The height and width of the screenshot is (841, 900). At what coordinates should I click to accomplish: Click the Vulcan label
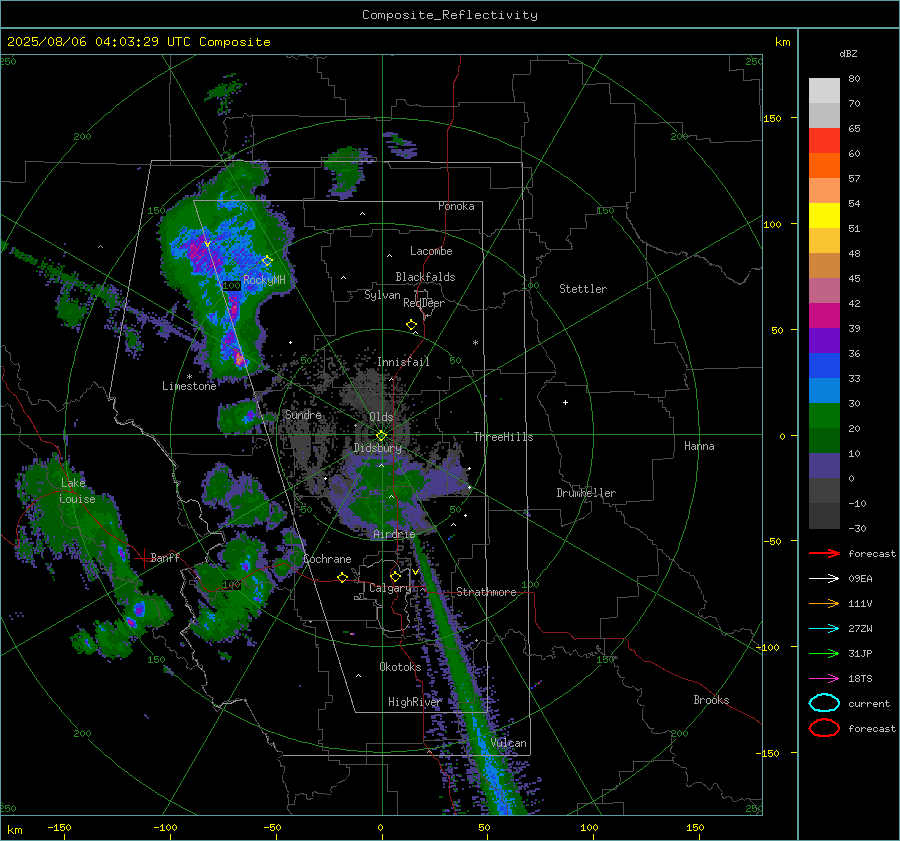coord(508,743)
